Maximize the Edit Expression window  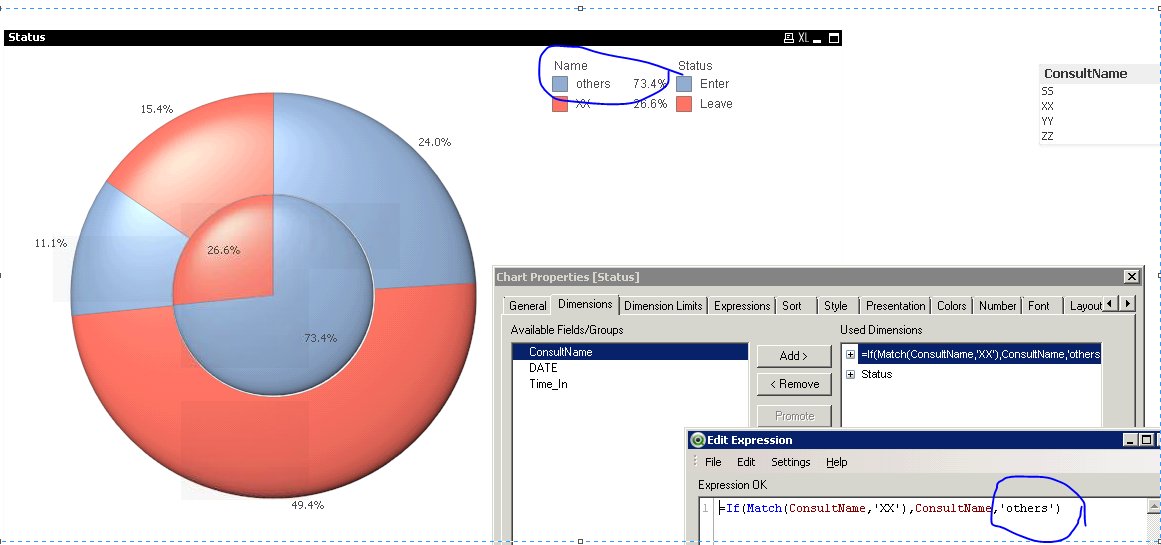pyautogui.click(x=1146, y=440)
